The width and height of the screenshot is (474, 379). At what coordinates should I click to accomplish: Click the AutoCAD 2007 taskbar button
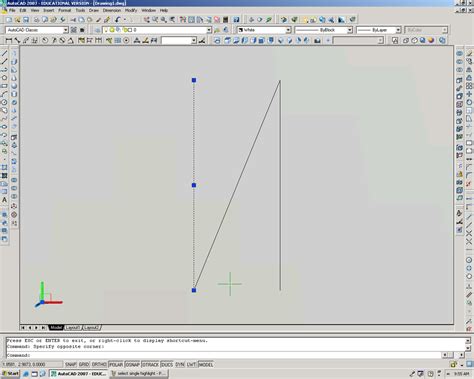[x=79, y=374]
